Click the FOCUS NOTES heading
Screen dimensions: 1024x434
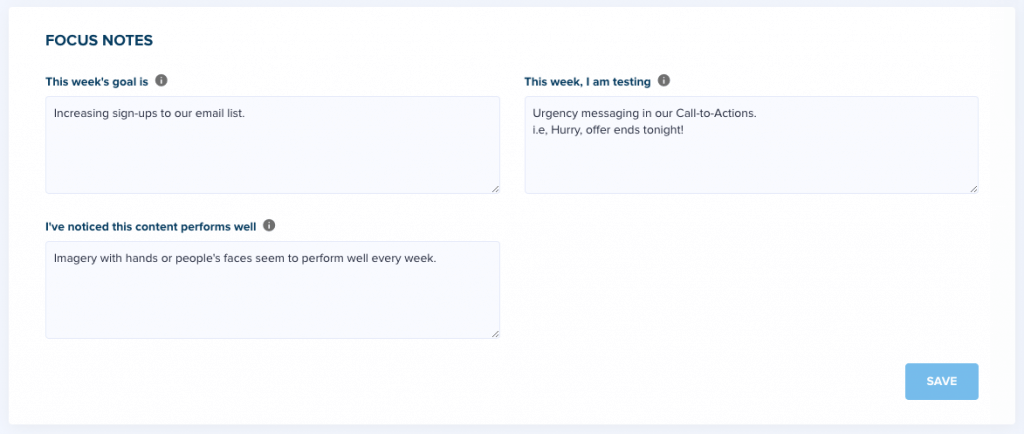point(99,40)
